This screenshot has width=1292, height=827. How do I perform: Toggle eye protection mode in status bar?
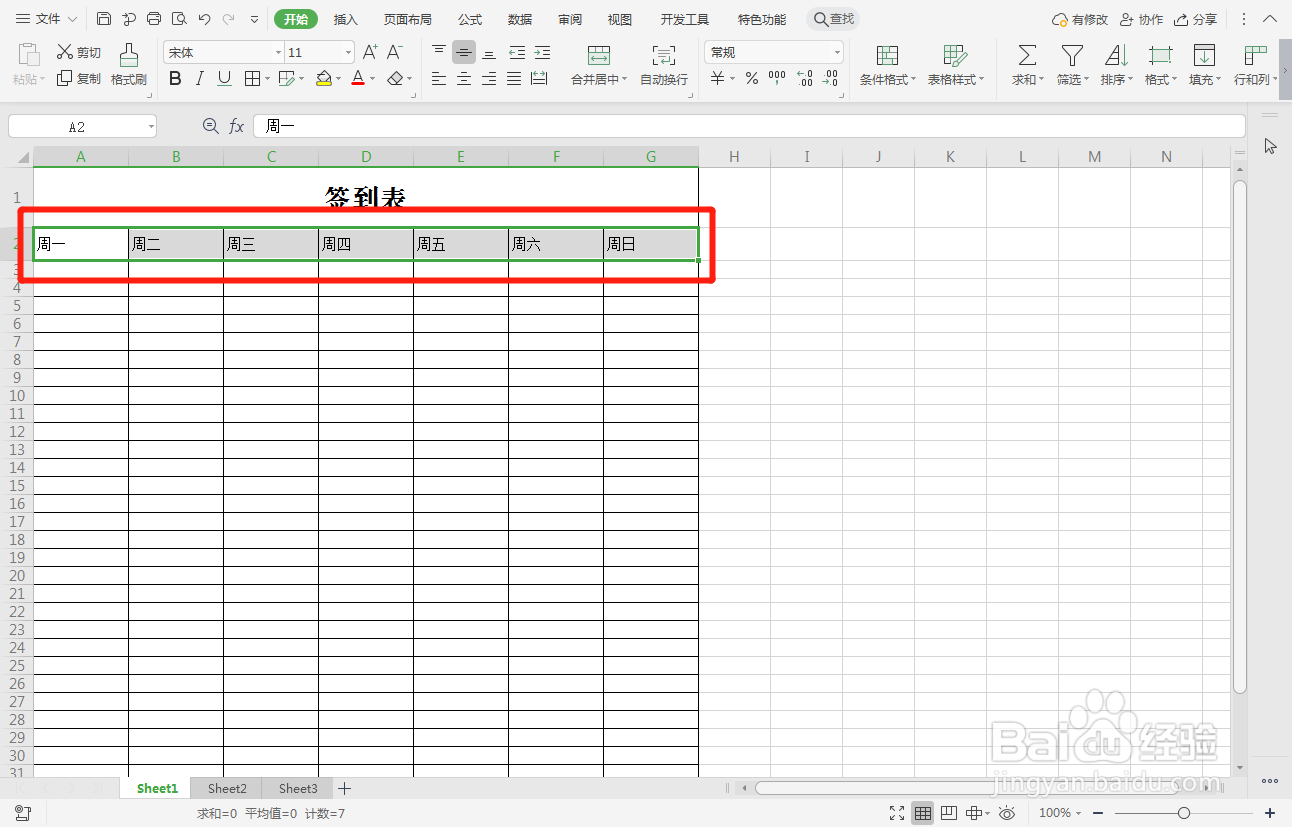1007,813
